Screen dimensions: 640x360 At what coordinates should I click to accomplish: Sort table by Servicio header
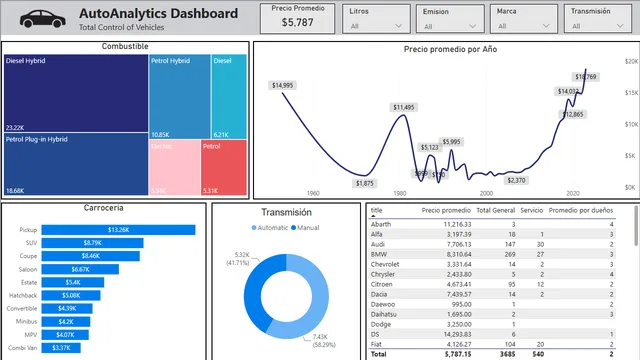pos(531,211)
